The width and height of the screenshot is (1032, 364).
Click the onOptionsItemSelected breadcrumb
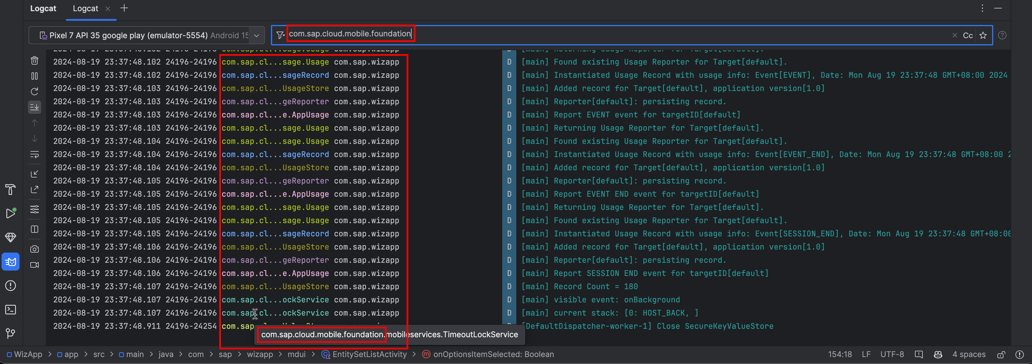488,354
